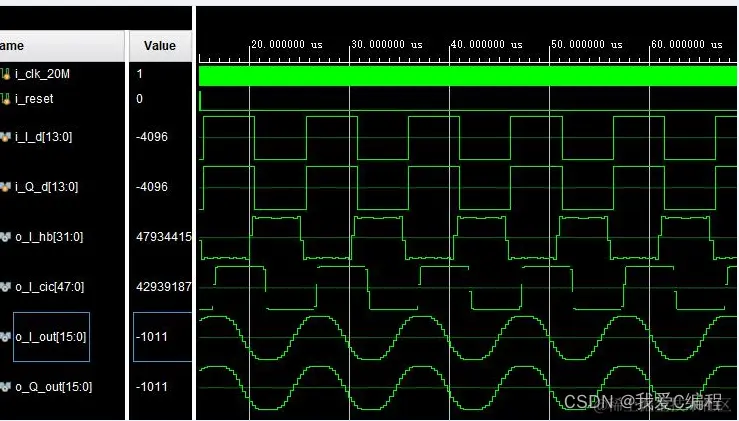Click the bus icon beside o_I_hb[31:0]
This screenshot has width=739, height=421.
coord(5,237)
